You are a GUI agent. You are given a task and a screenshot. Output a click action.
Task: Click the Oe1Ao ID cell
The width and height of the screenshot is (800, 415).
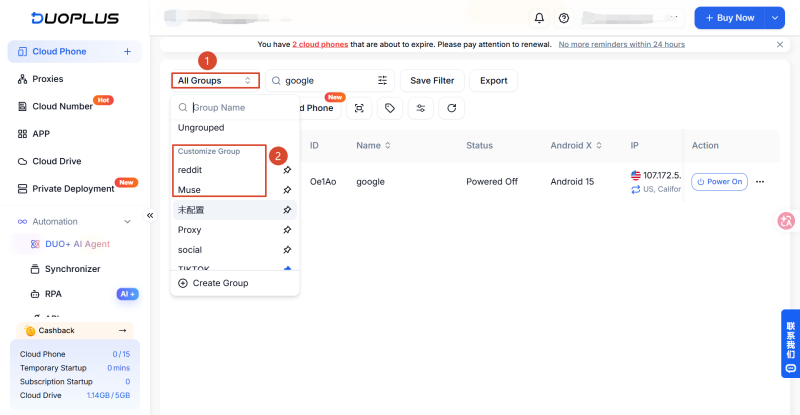(323, 182)
